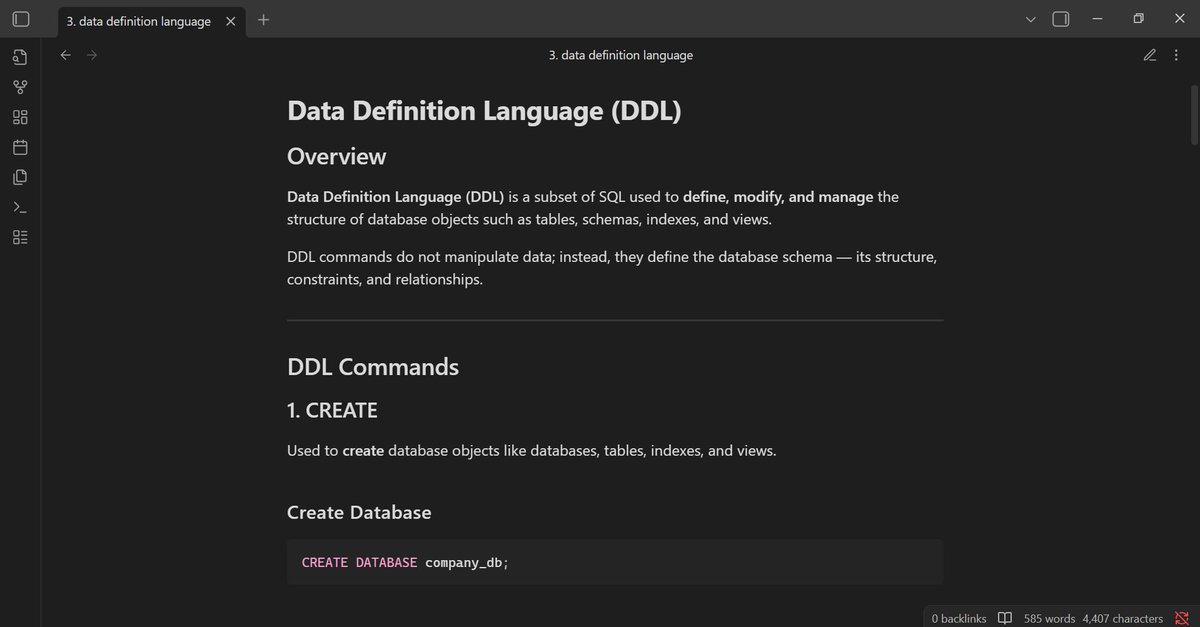
Task: Click the bold 'define, modify, and manage' text
Action: pyautogui.click(x=778, y=197)
